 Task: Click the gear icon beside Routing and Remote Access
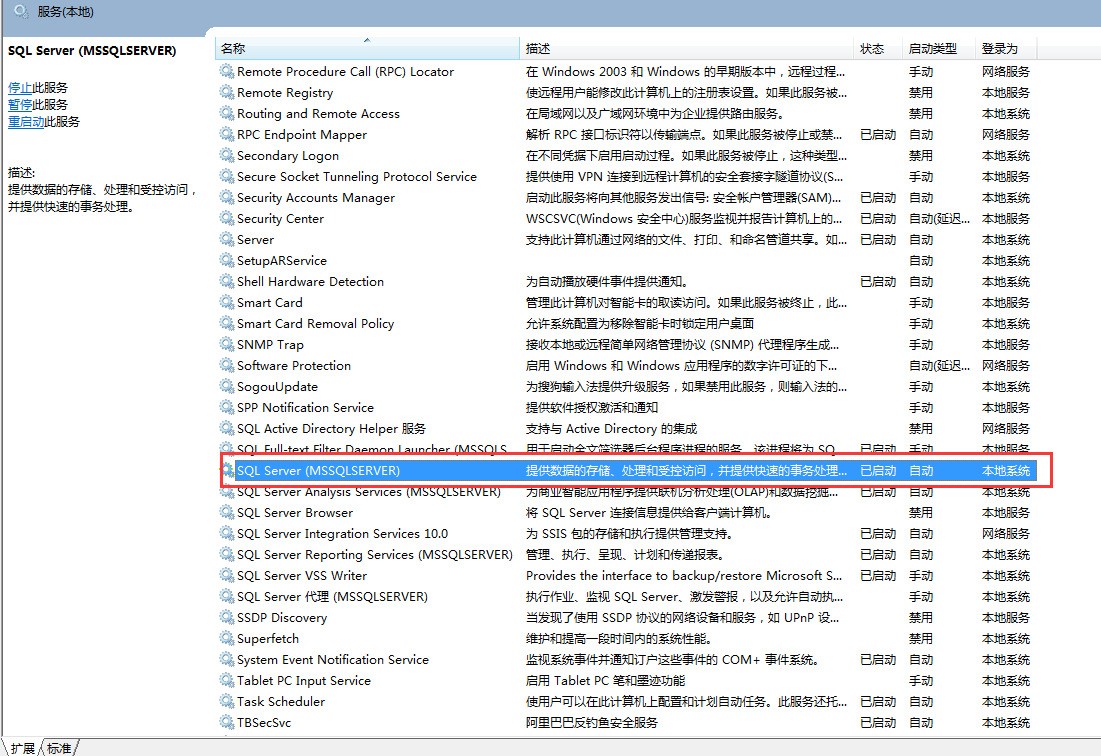(226, 113)
